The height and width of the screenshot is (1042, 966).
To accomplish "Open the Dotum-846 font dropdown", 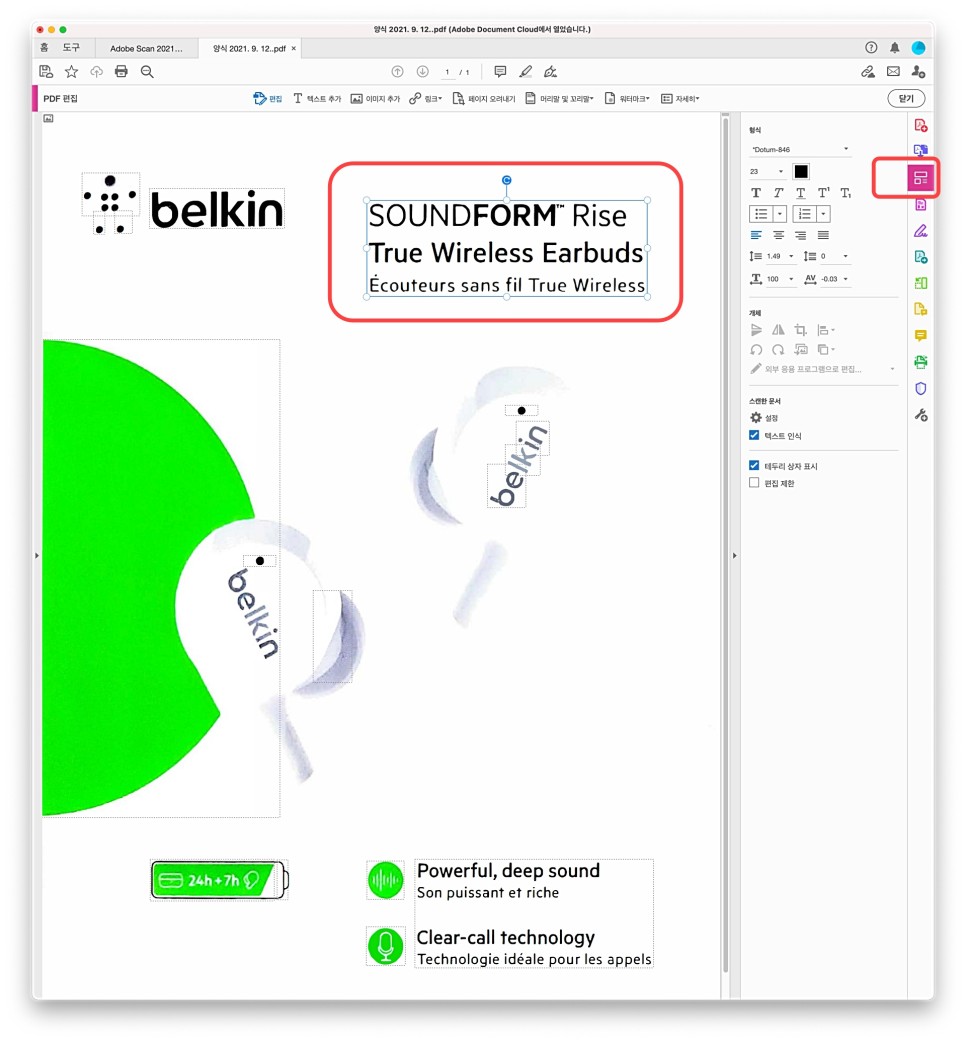I will pyautogui.click(x=800, y=150).
